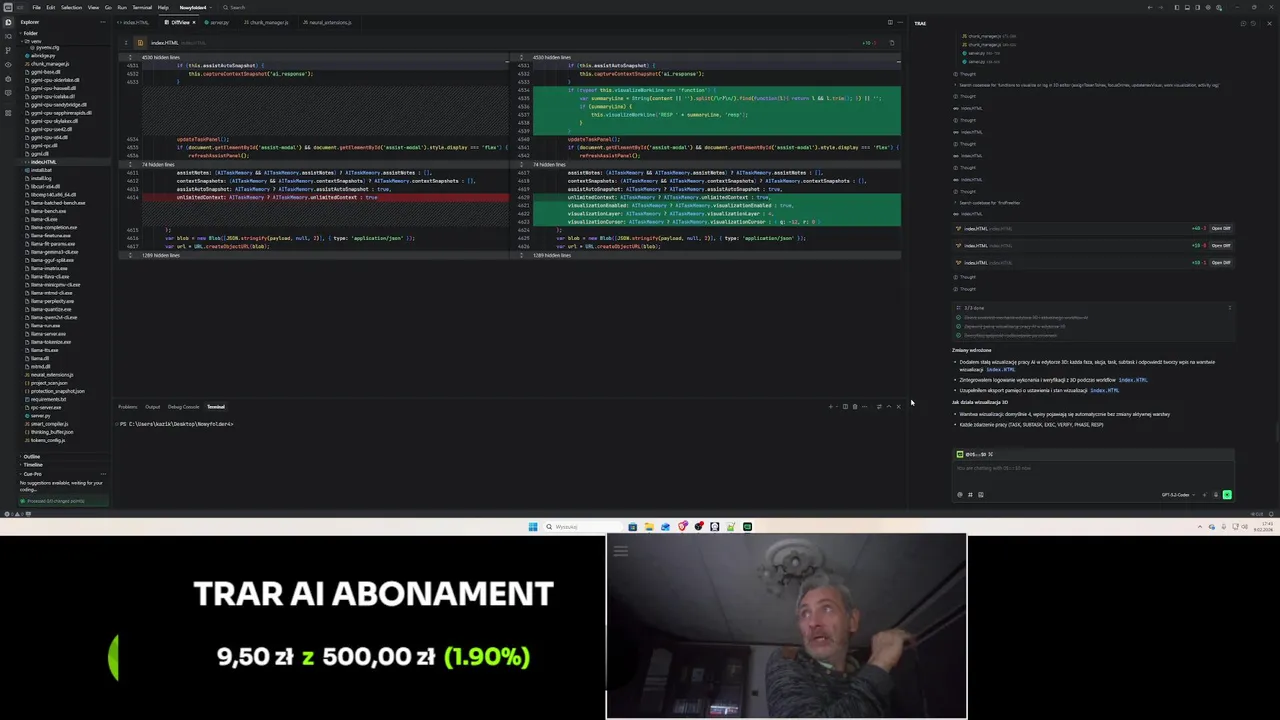Select requirements.txt in Explorer tree
Image resolution: width=1280 pixels, height=720 pixels.
[x=48, y=399]
